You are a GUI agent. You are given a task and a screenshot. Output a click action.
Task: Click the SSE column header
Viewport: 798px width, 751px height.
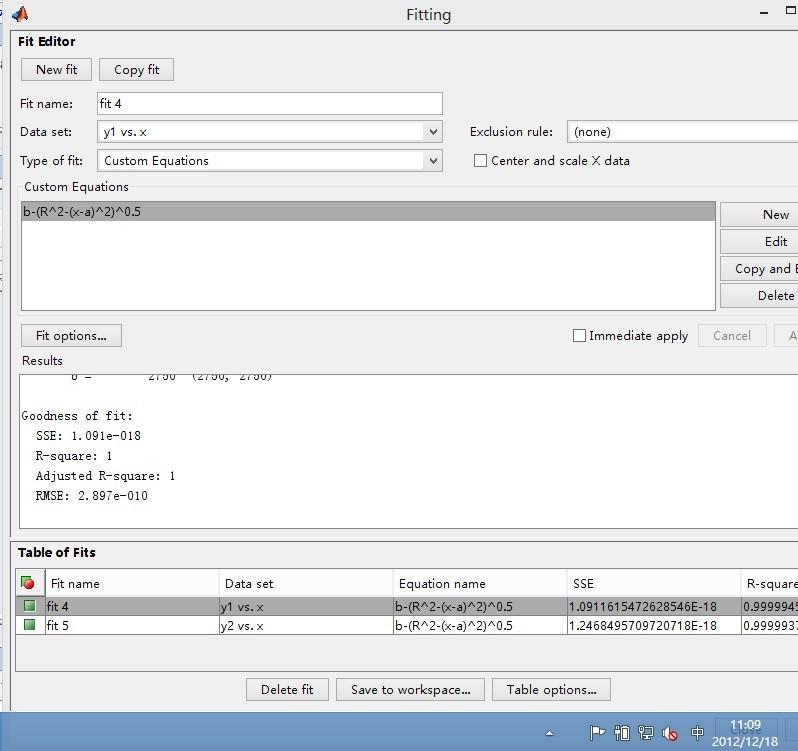point(653,583)
